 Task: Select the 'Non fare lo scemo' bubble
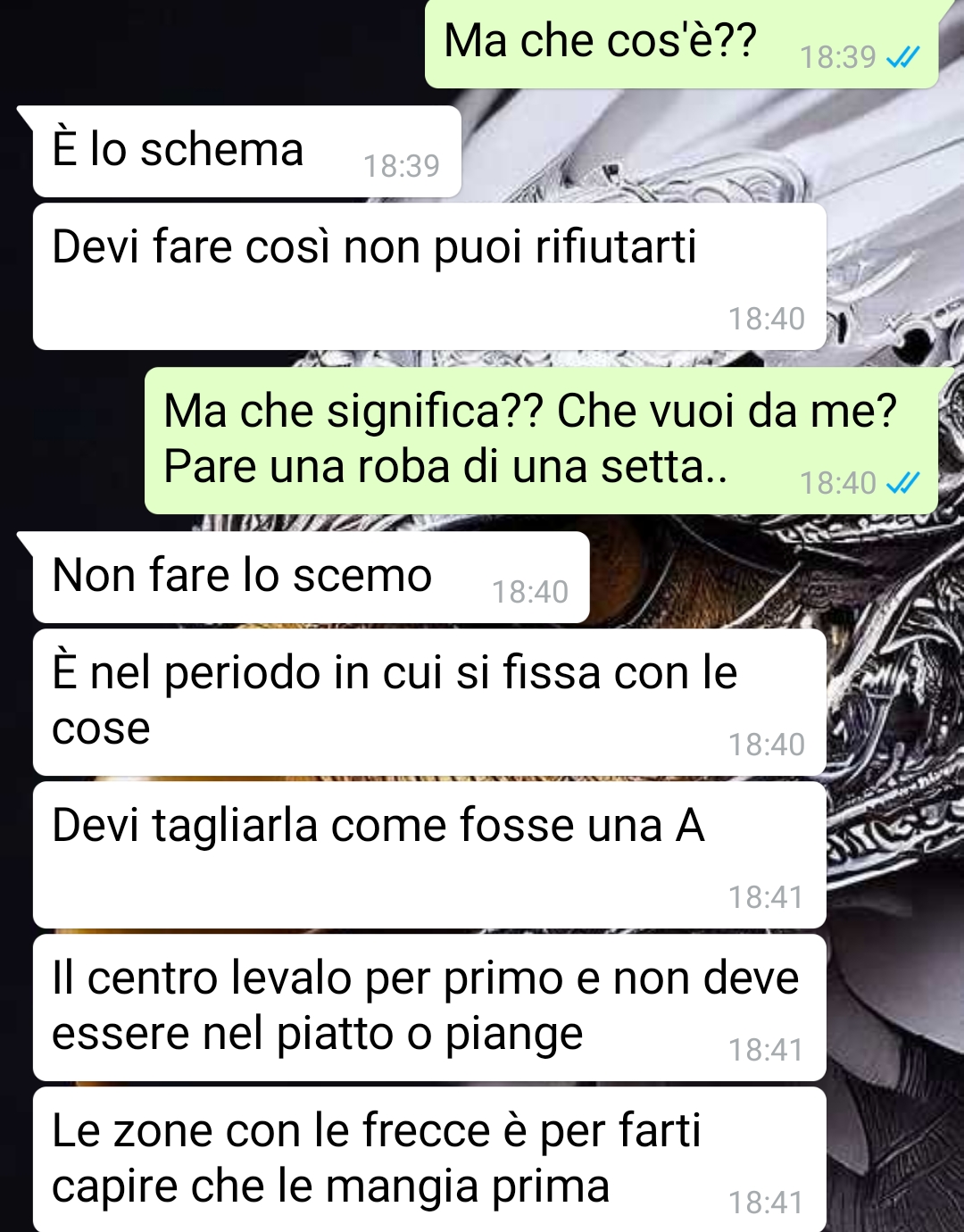click(312, 577)
